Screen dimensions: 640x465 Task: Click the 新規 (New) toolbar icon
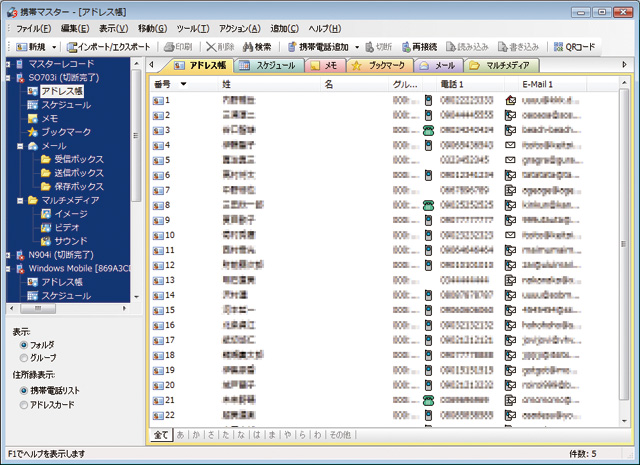click(x=21, y=47)
